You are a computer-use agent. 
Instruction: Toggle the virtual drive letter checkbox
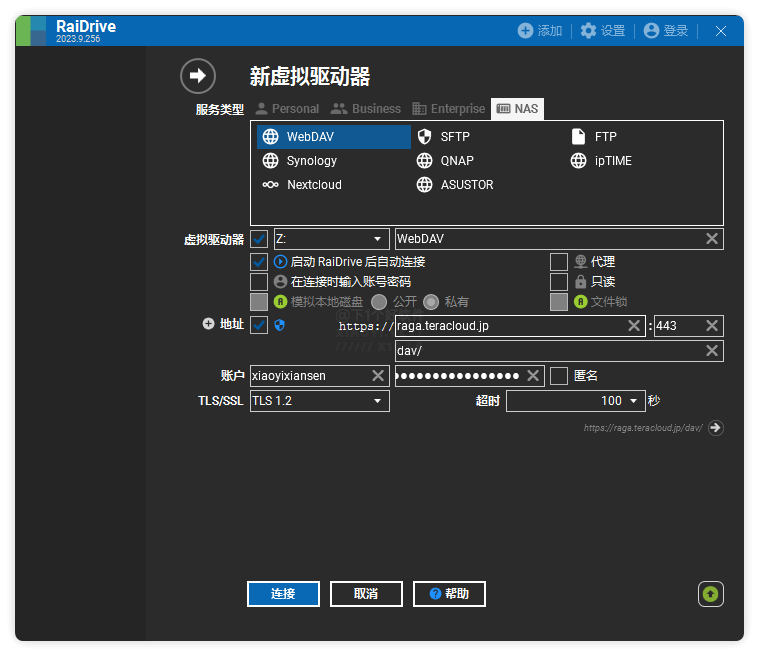coord(259,239)
